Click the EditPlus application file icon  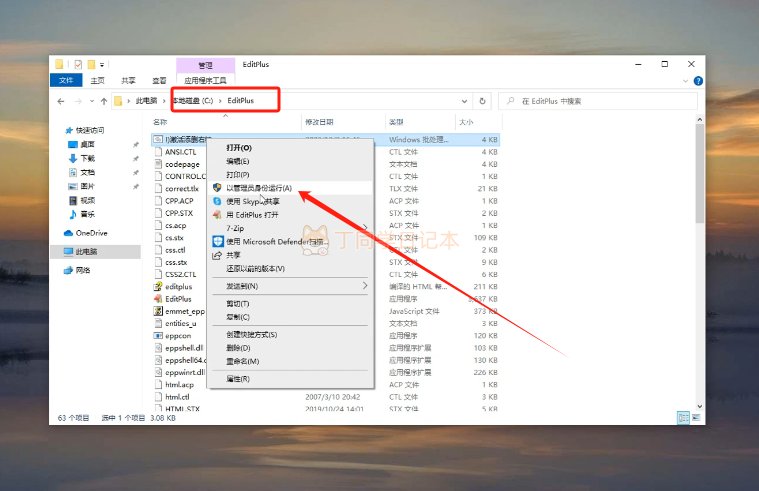[x=158, y=299]
